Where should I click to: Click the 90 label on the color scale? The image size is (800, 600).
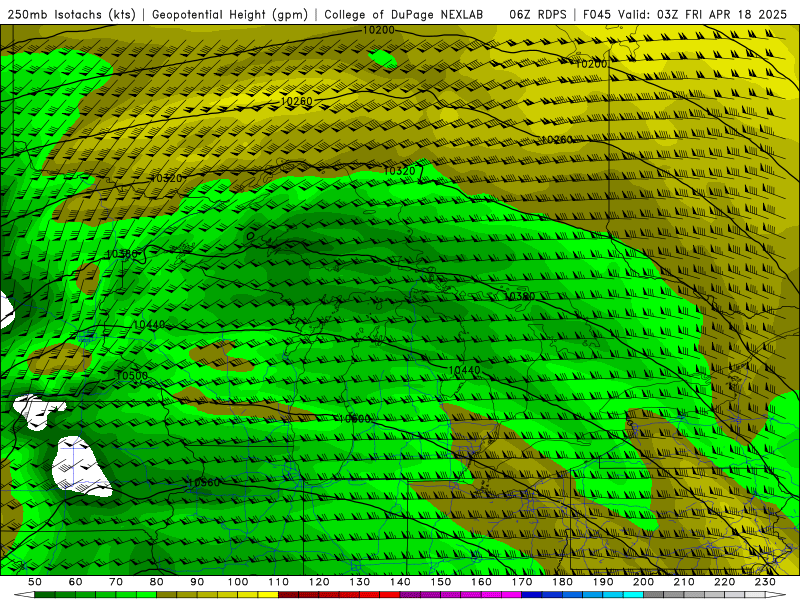(197, 582)
